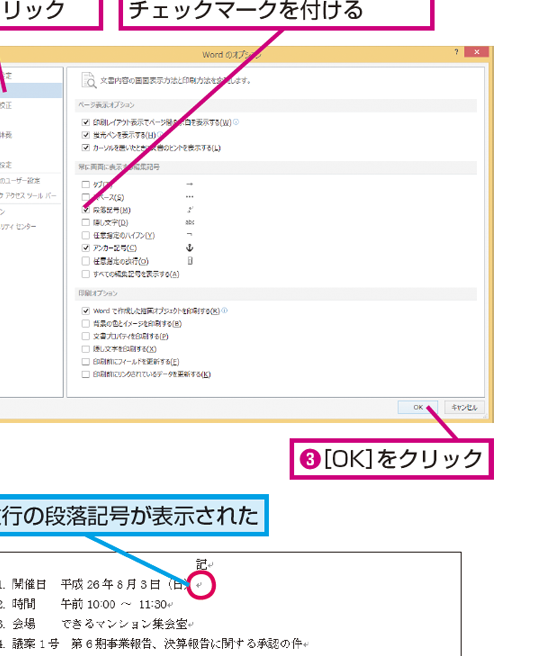This screenshot has height=656, width=540.
Task: Click the hidden text abc symbol icon
Action: click(x=189, y=222)
